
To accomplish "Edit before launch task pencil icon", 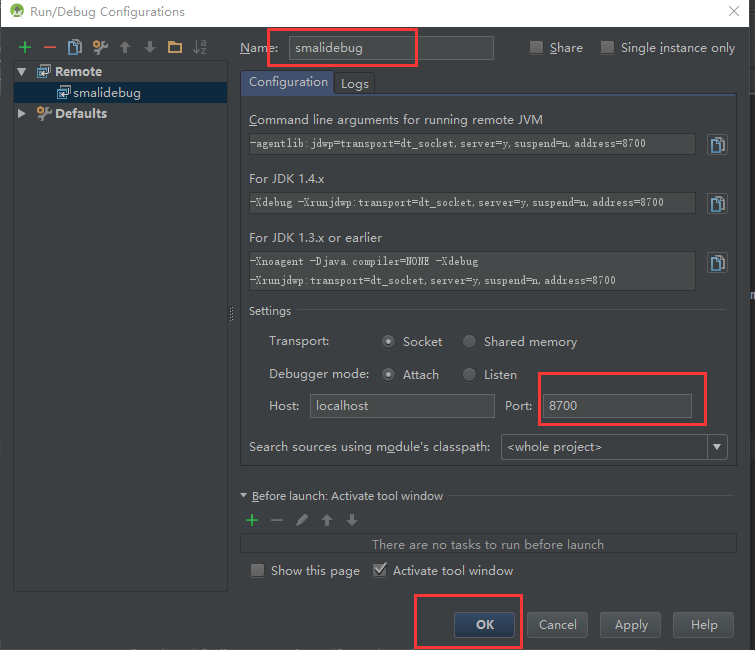I will pyautogui.click(x=302, y=520).
